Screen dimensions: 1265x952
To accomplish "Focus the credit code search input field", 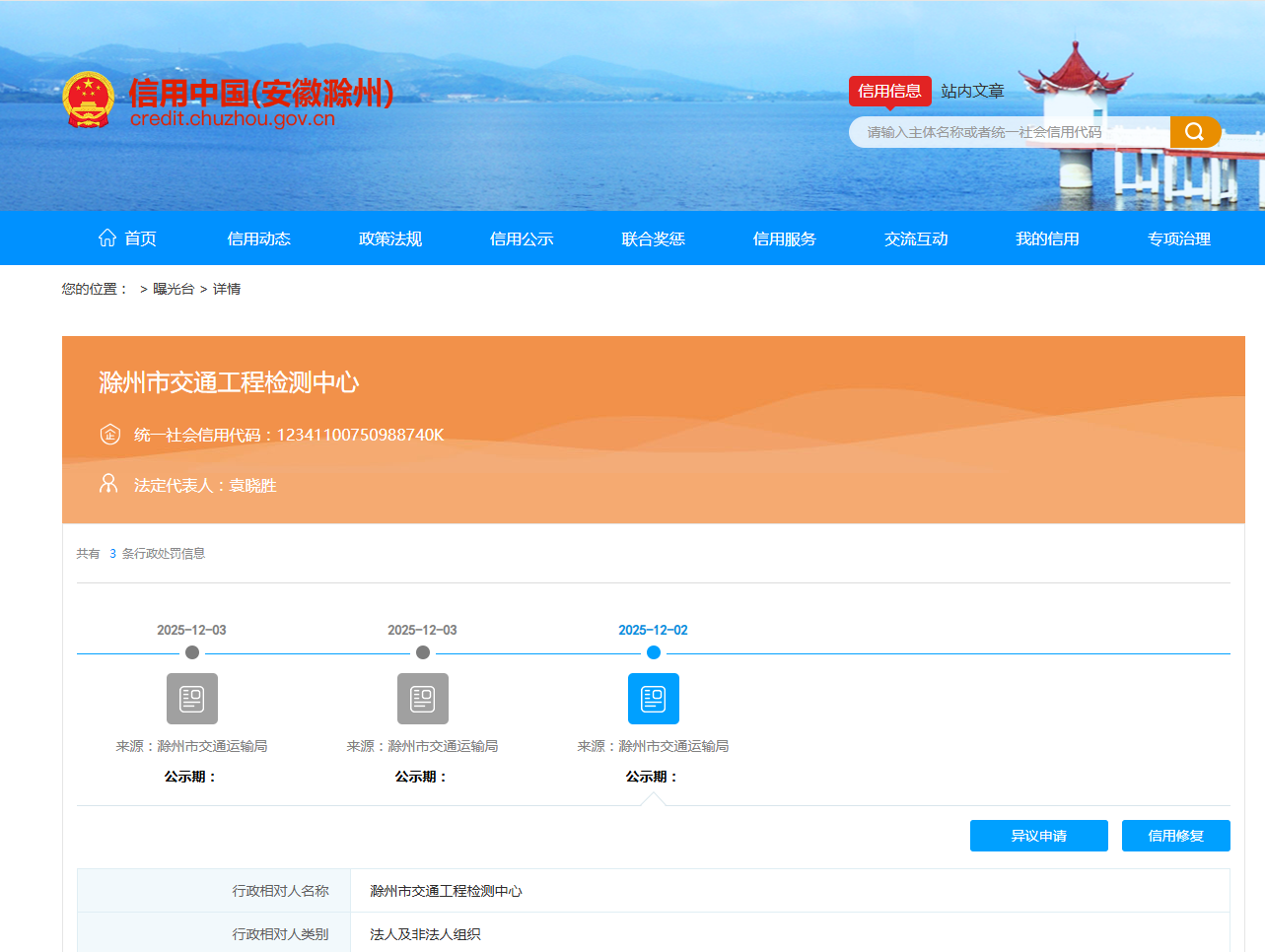I will click(x=1010, y=132).
